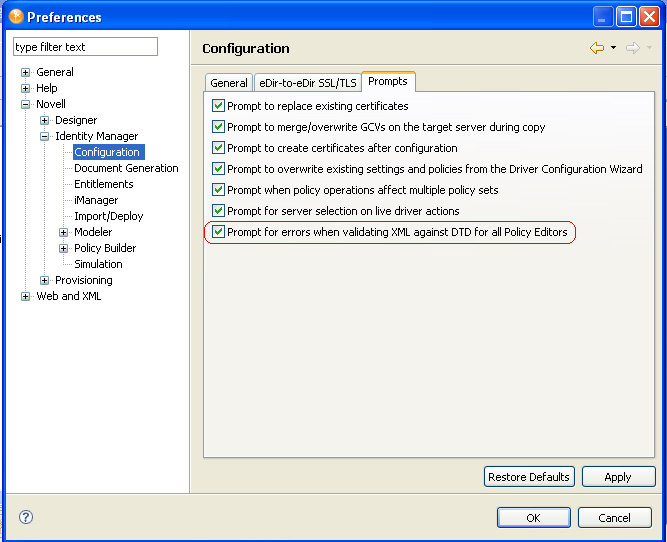The image size is (667, 542).
Task: Expand the Modeler tree node
Action: [x=63, y=232]
